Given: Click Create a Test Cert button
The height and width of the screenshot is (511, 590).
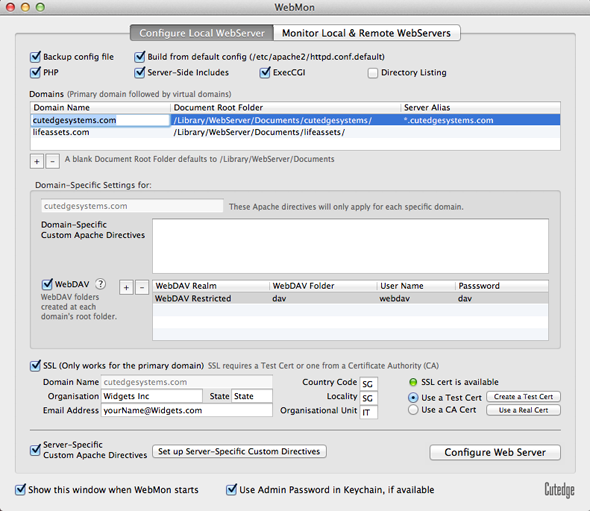Looking at the screenshot, I should 523,397.
